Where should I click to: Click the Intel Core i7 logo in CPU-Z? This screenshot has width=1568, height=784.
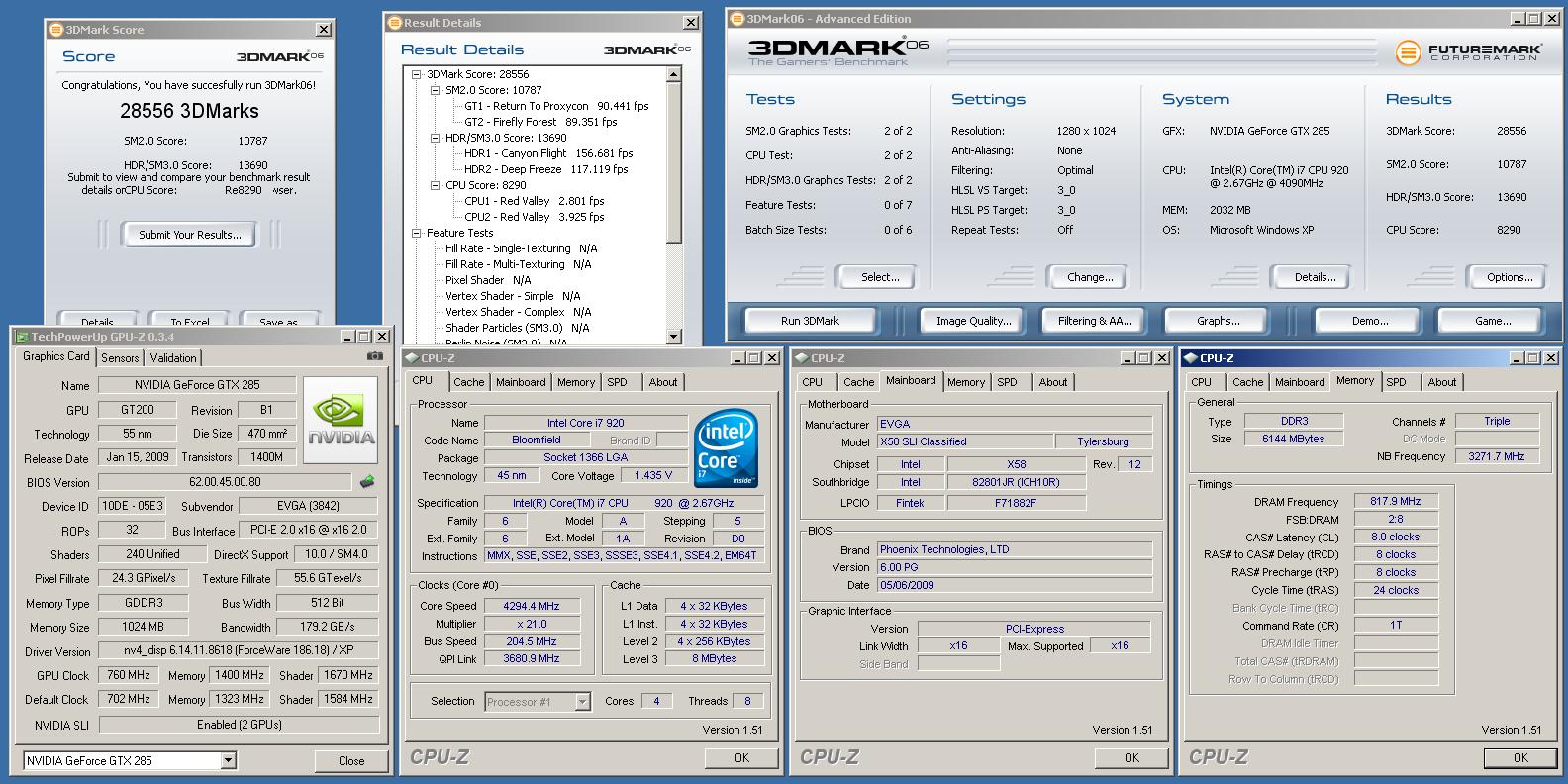[727, 448]
